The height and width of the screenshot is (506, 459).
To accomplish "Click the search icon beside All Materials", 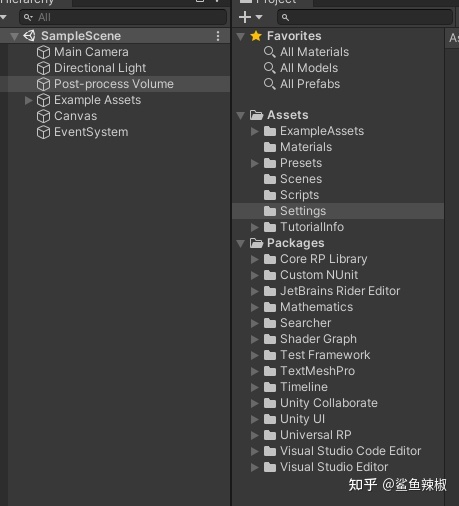I will pyautogui.click(x=269, y=52).
